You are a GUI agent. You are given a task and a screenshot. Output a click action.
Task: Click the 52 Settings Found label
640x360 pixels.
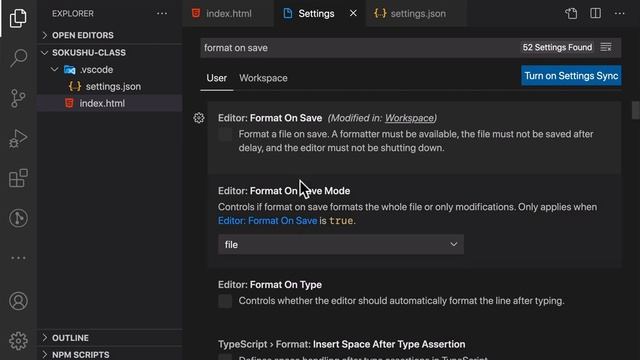557,47
